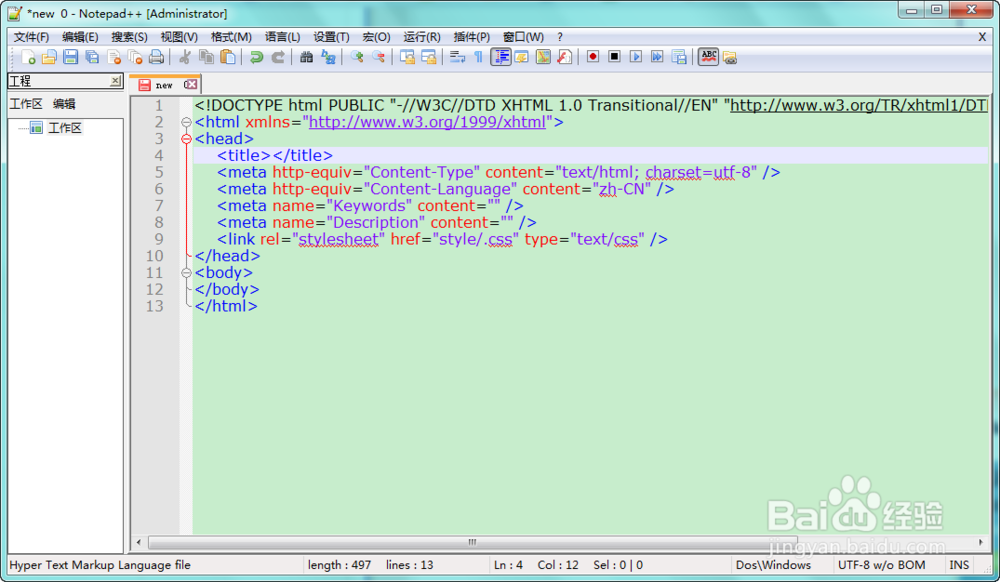The image size is (1000, 582).
Task: Open Find with binoculars icon
Action: click(307, 57)
